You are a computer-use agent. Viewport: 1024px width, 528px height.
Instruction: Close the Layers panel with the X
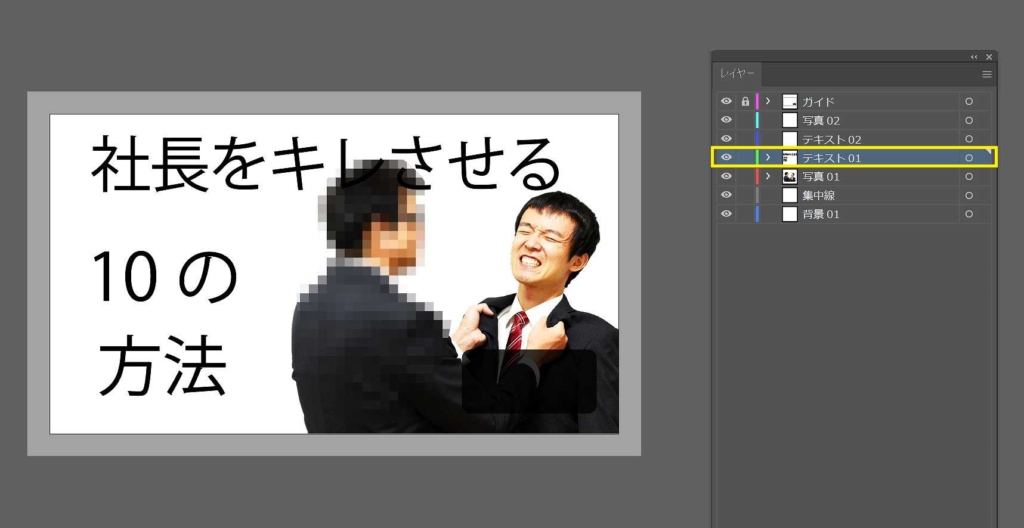(989, 58)
